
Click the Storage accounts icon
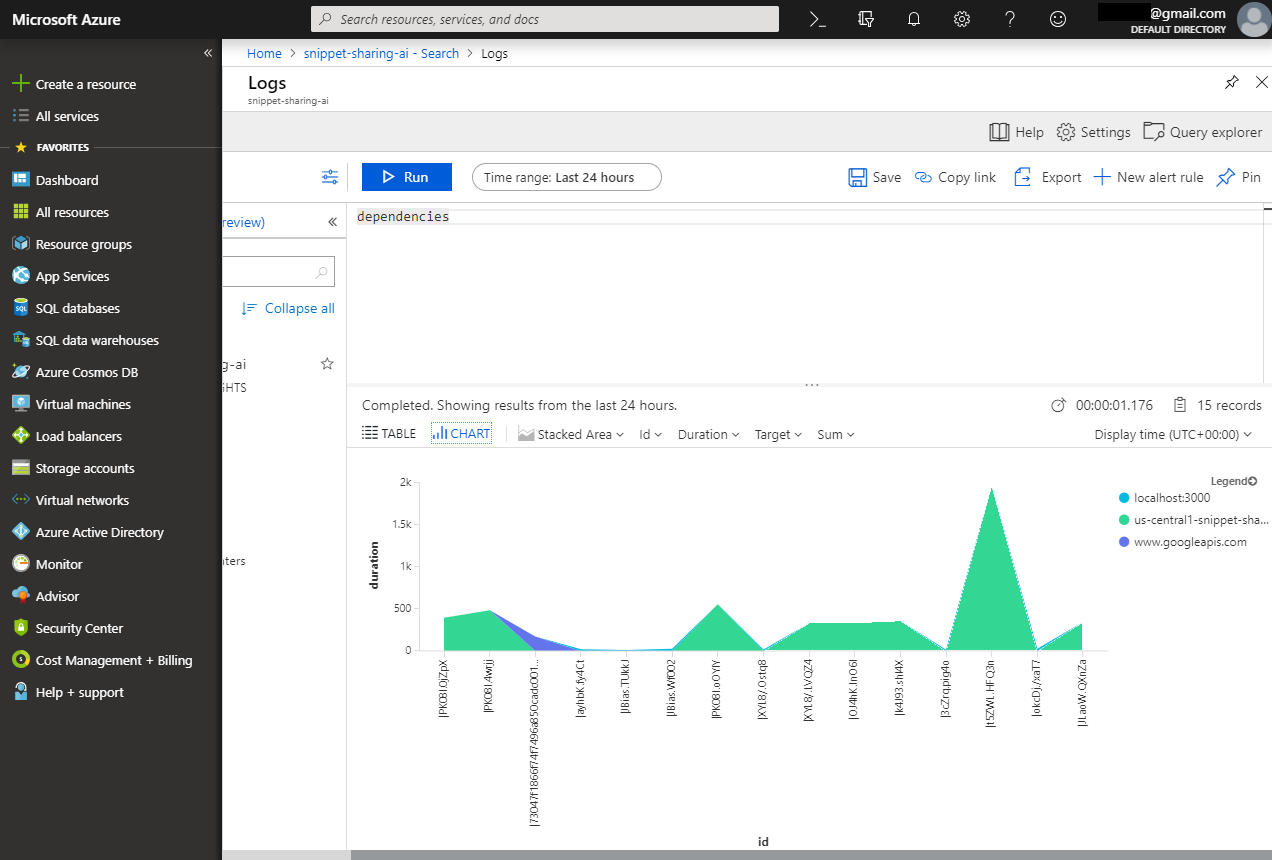[20, 468]
